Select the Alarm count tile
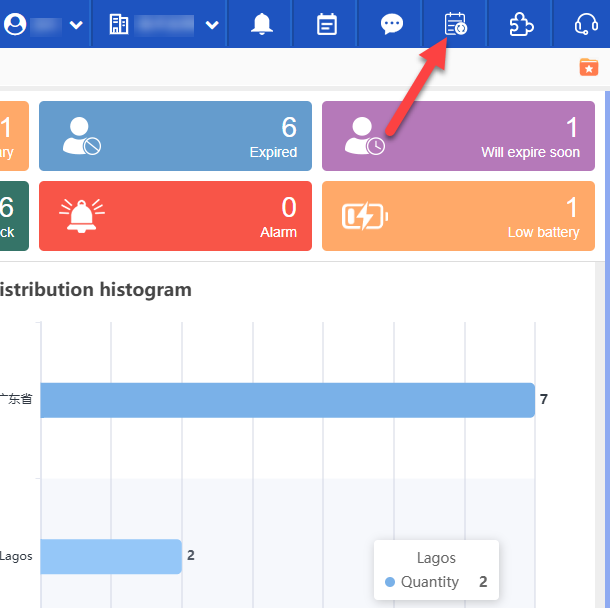The width and height of the screenshot is (610, 608). [x=175, y=216]
